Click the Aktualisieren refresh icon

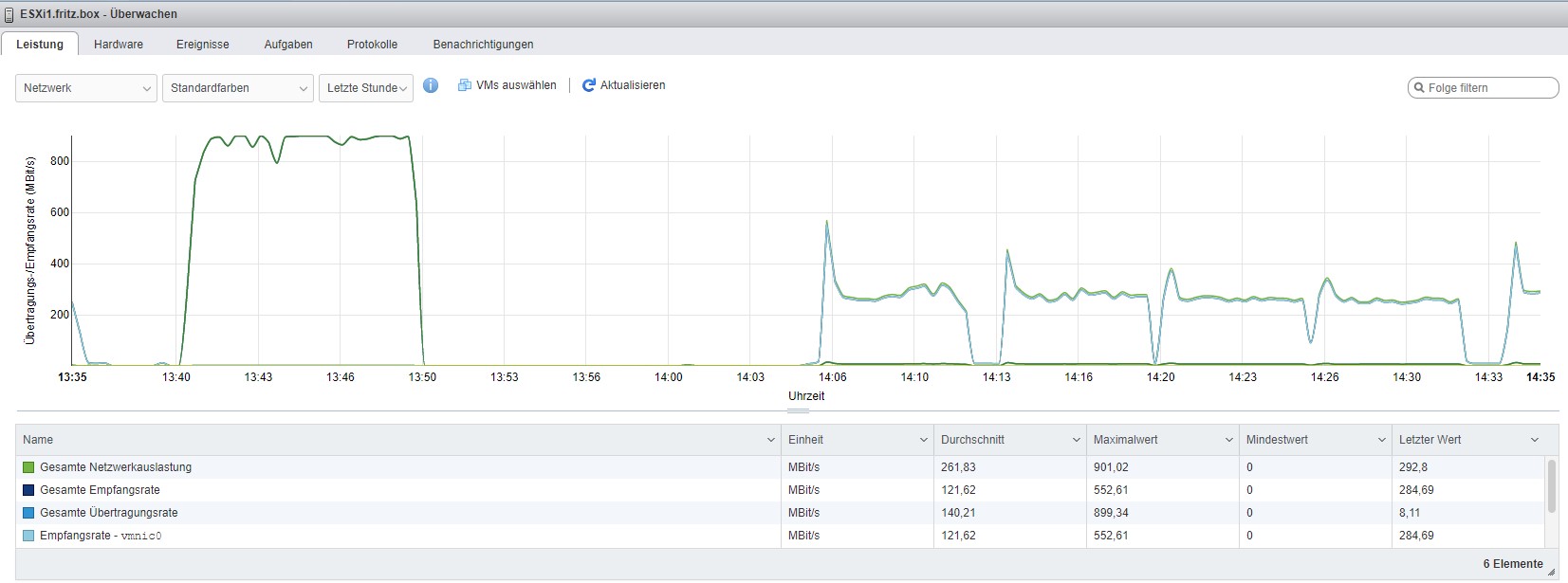click(588, 85)
